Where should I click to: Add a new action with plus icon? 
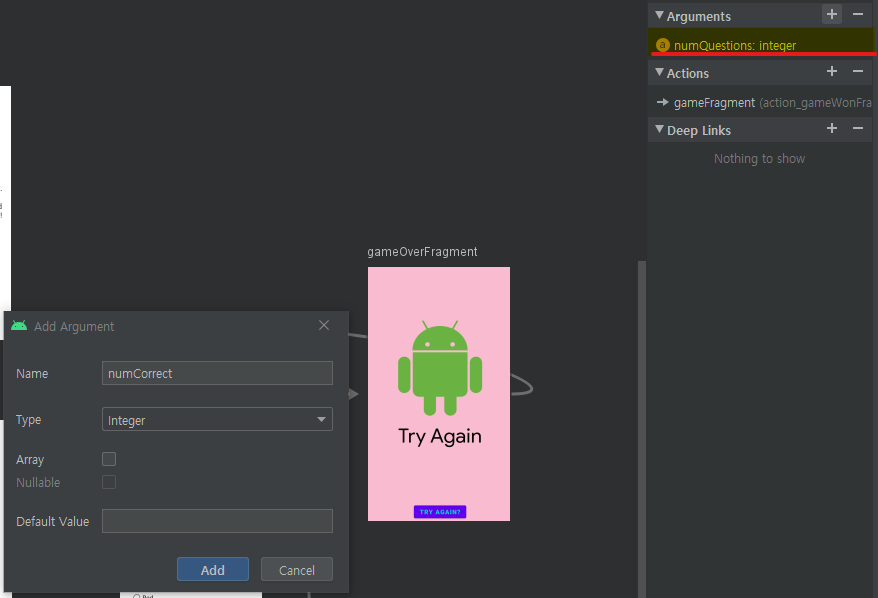click(x=832, y=71)
